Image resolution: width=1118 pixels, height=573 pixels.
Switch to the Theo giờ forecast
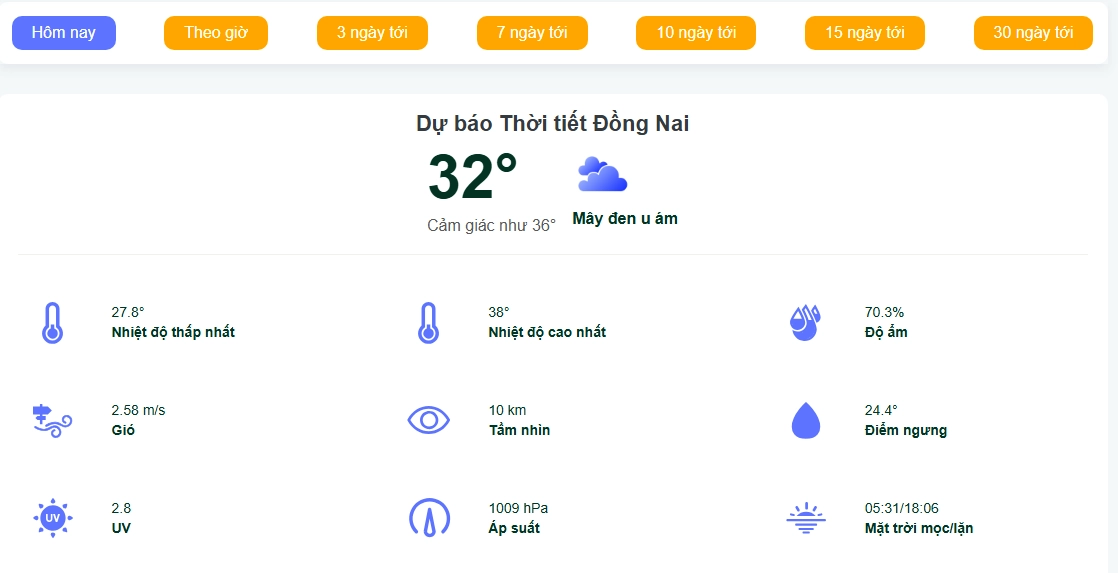(x=216, y=33)
